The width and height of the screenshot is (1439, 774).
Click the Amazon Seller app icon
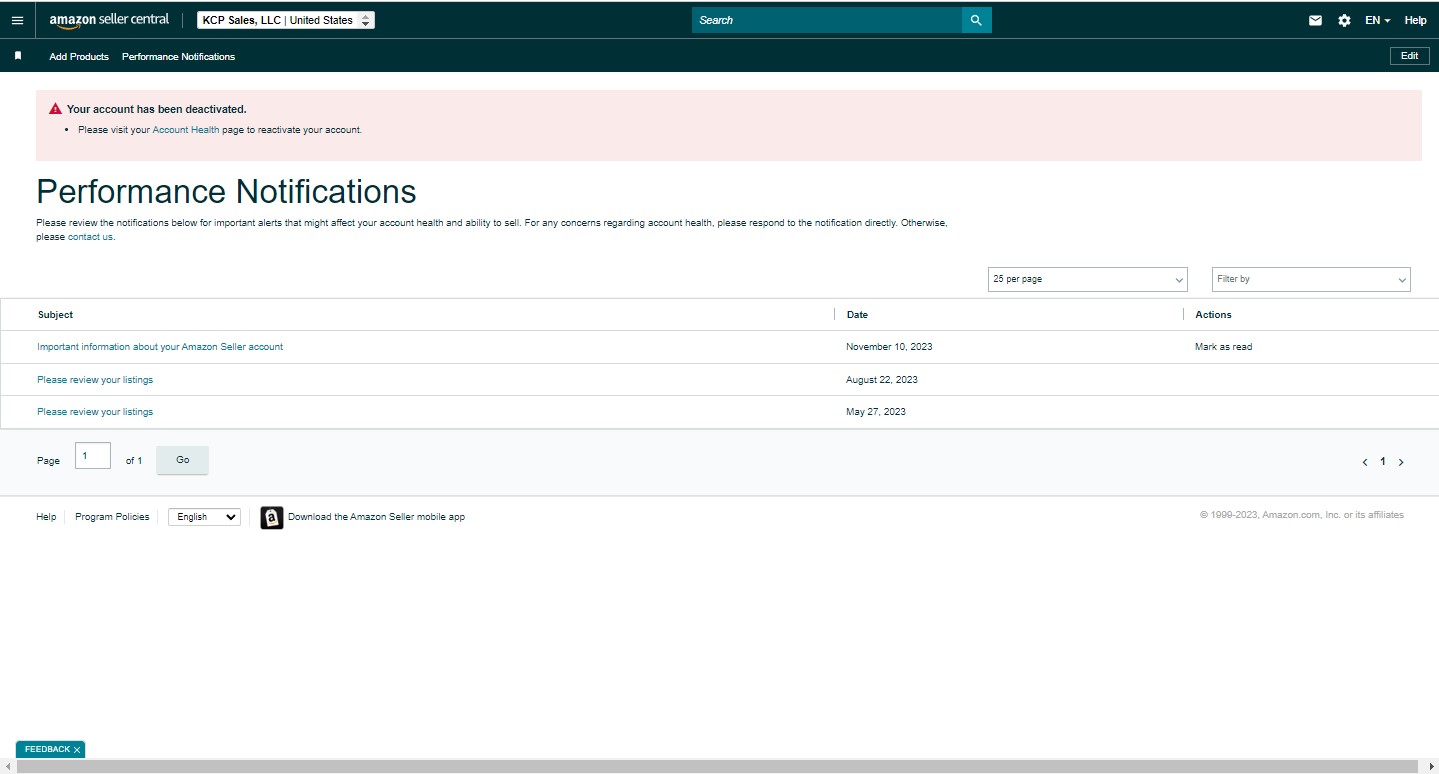272,517
